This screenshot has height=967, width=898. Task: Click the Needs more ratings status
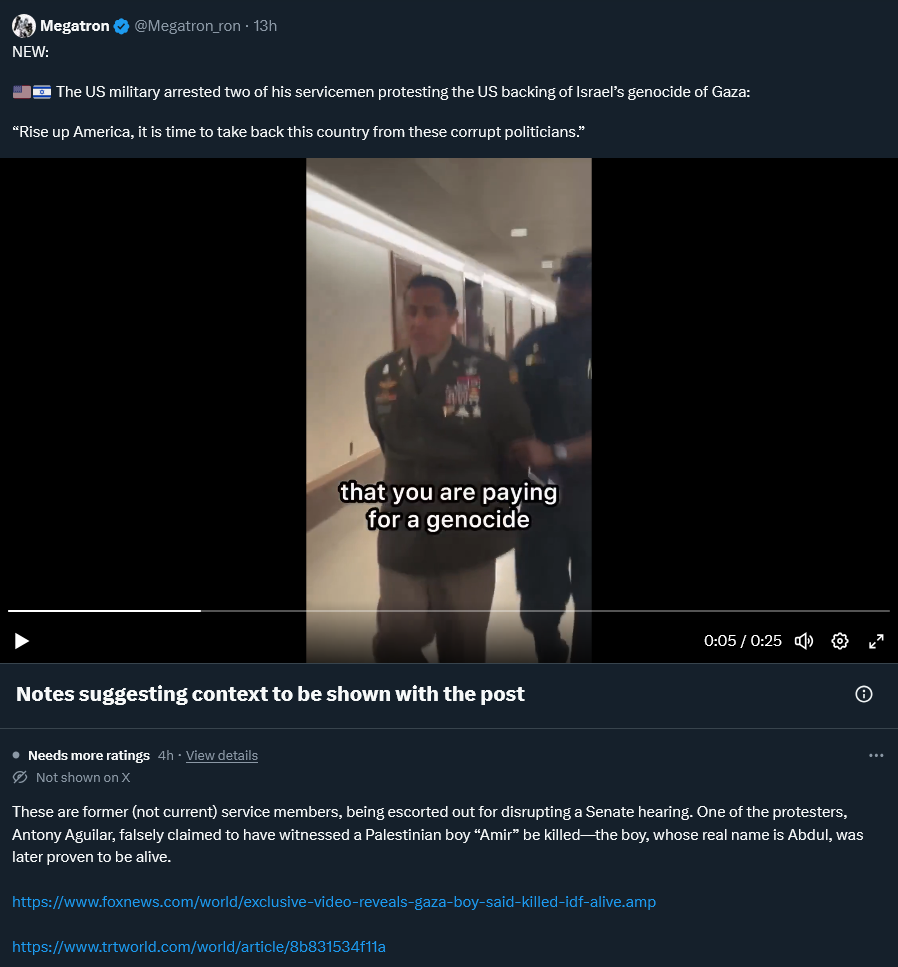[x=89, y=755]
